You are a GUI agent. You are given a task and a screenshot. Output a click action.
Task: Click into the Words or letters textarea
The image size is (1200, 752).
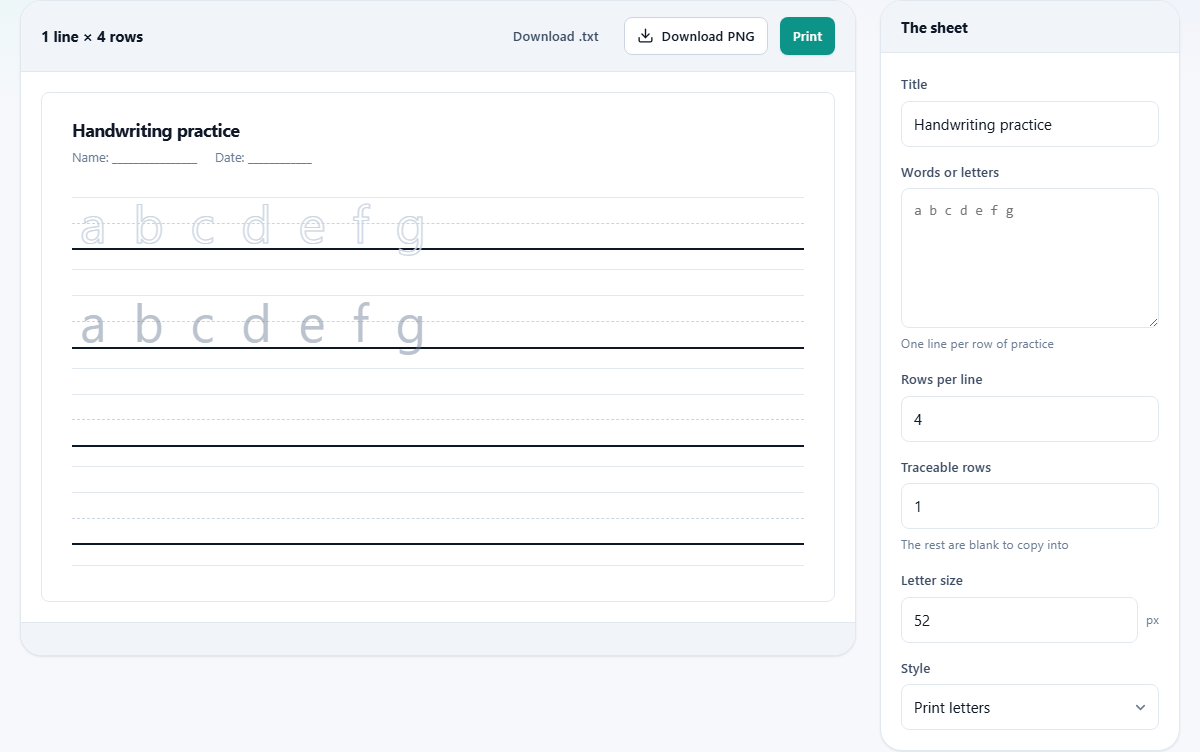coord(1030,258)
